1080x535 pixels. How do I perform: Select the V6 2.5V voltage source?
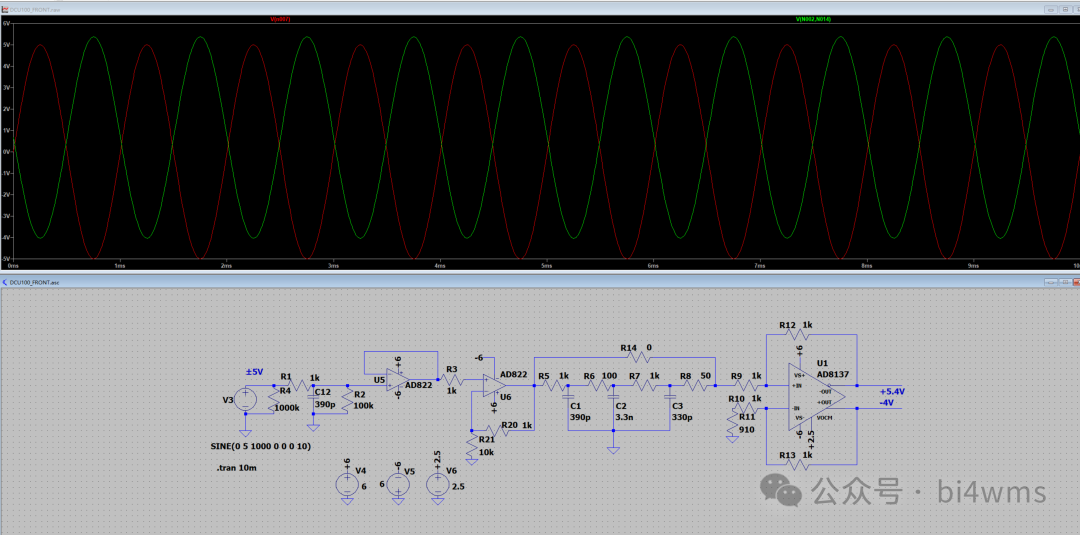[x=437, y=485]
